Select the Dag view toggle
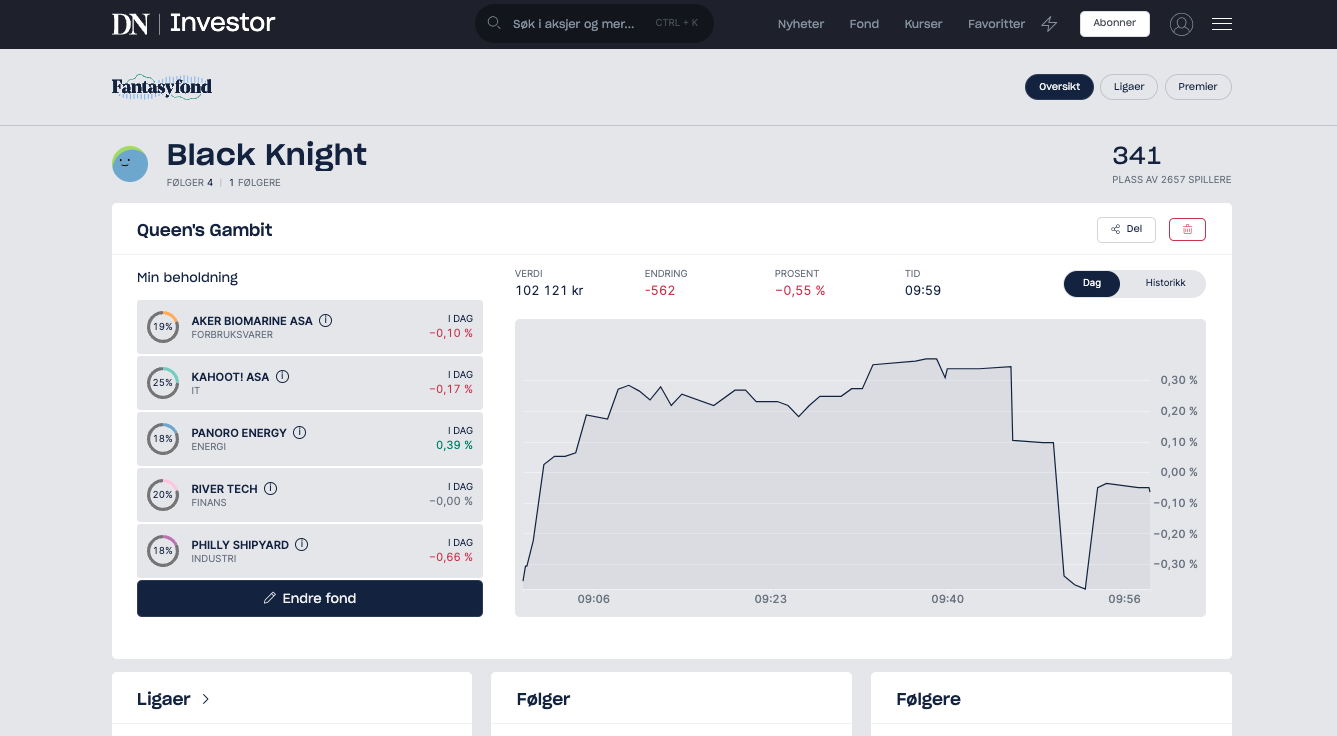The width and height of the screenshot is (1337, 736). [x=1092, y=283]
